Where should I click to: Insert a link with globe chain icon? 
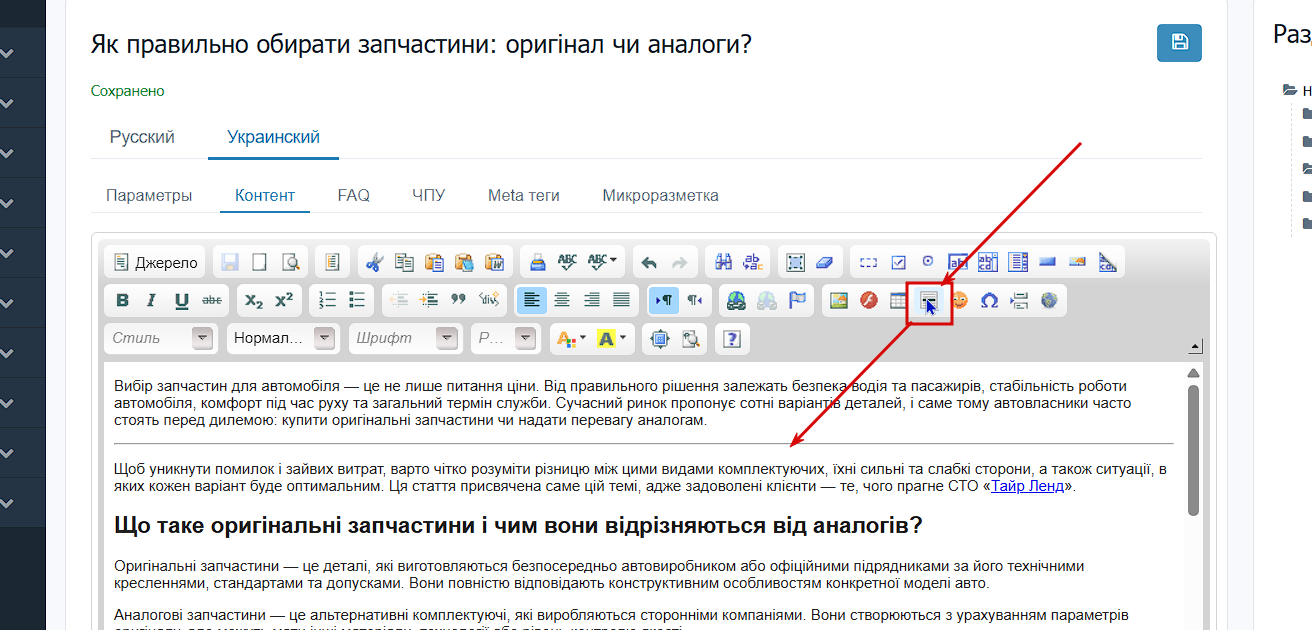(x=736, y=300)
